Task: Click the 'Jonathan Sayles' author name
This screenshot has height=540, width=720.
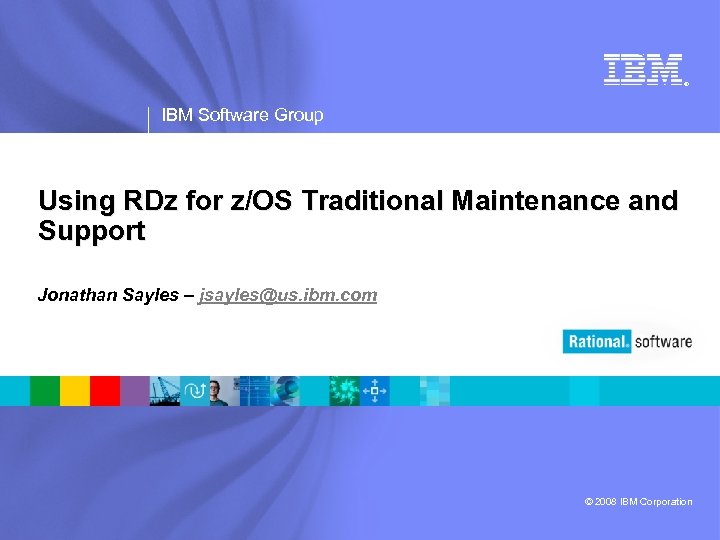Action: [x=108, y=295]
